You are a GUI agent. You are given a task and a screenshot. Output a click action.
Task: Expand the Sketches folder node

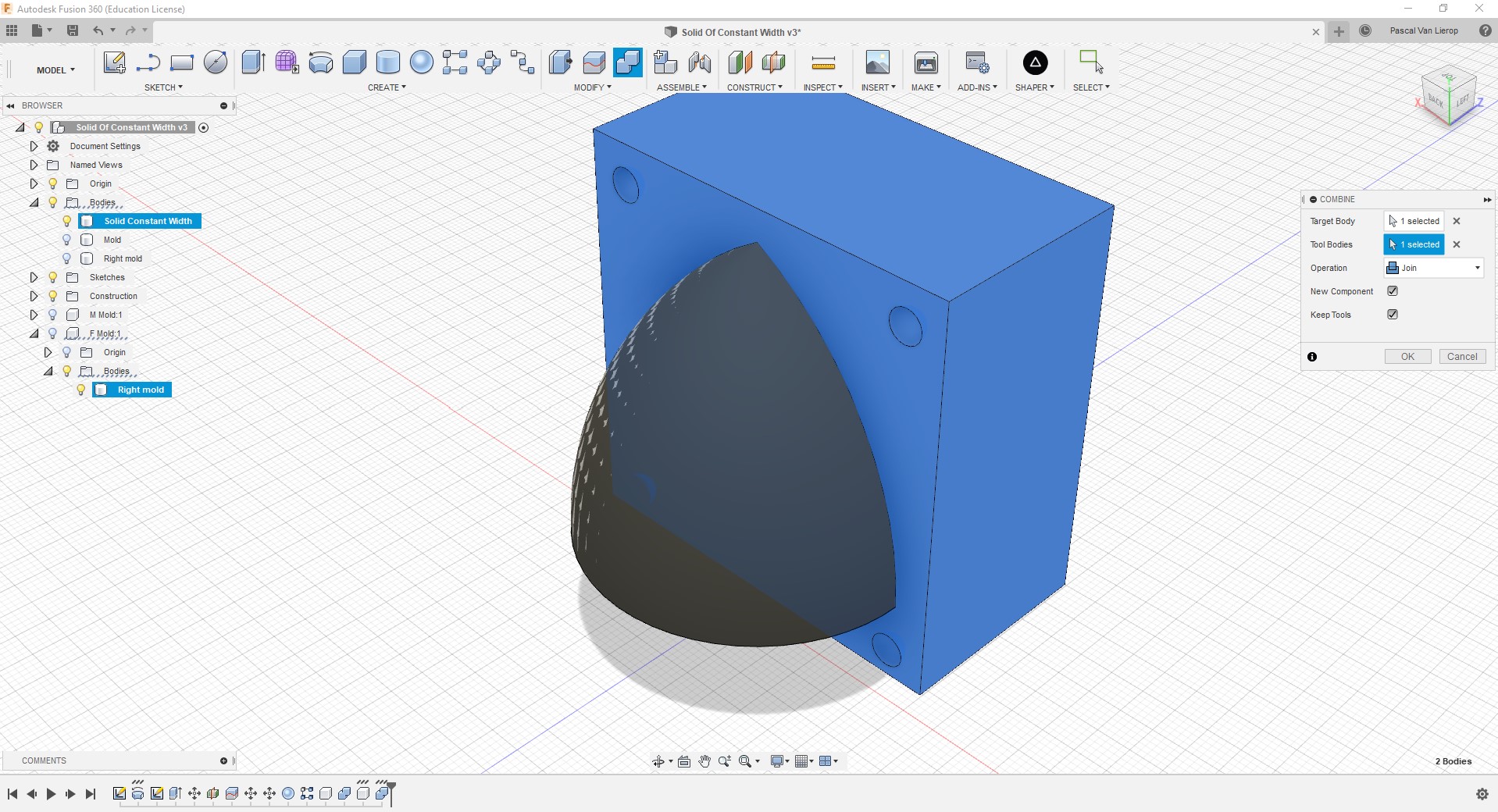click(x=34, y=277)
